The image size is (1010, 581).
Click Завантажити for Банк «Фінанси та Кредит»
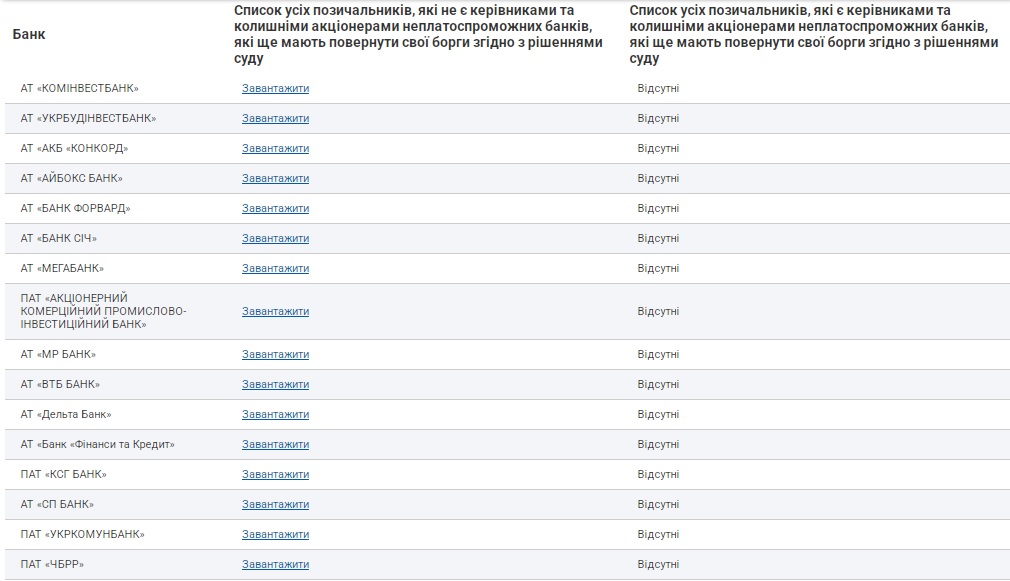[x=275, y=444]
